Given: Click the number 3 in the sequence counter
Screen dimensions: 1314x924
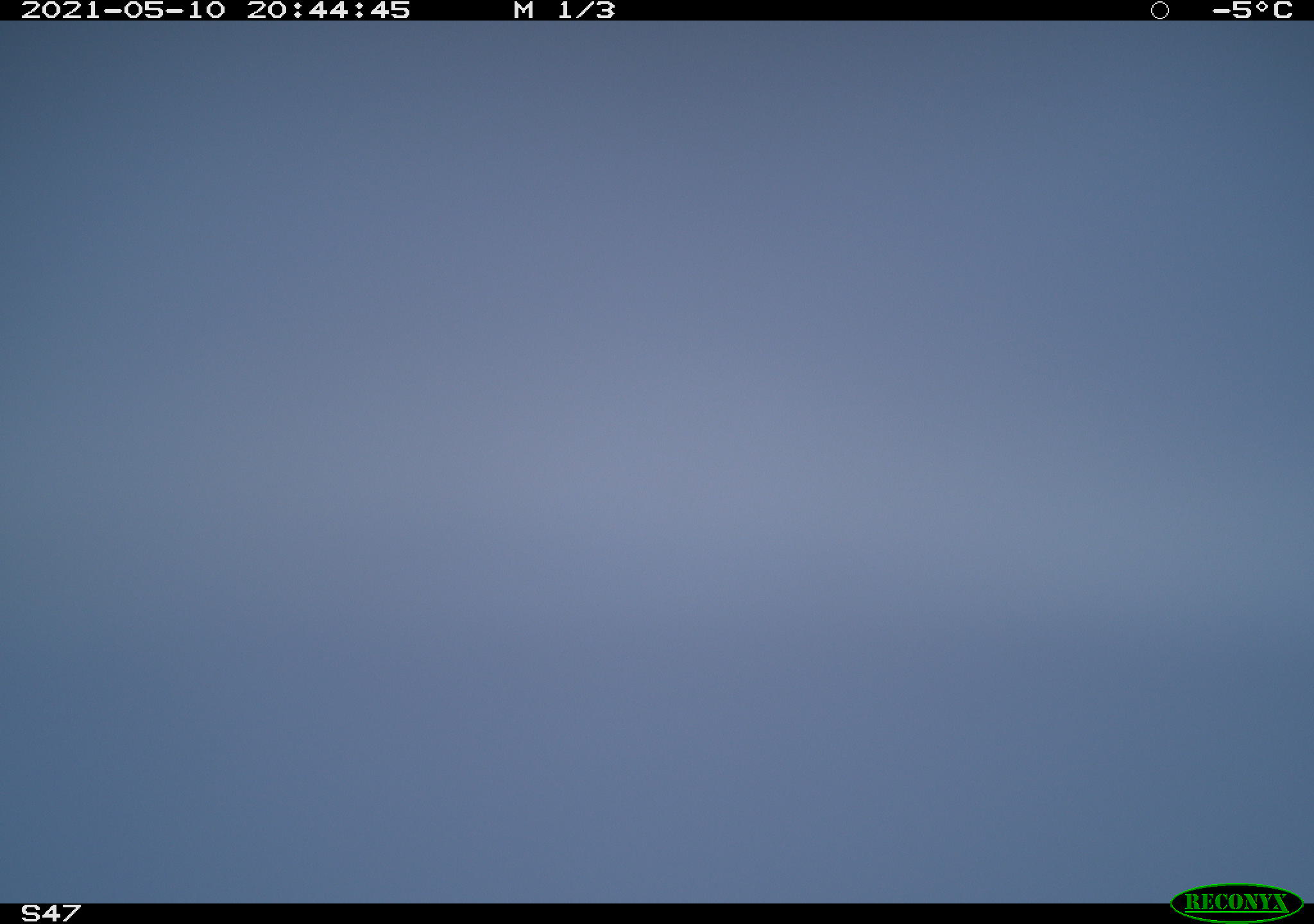Looking at the screenshot, I should [605, 10].
